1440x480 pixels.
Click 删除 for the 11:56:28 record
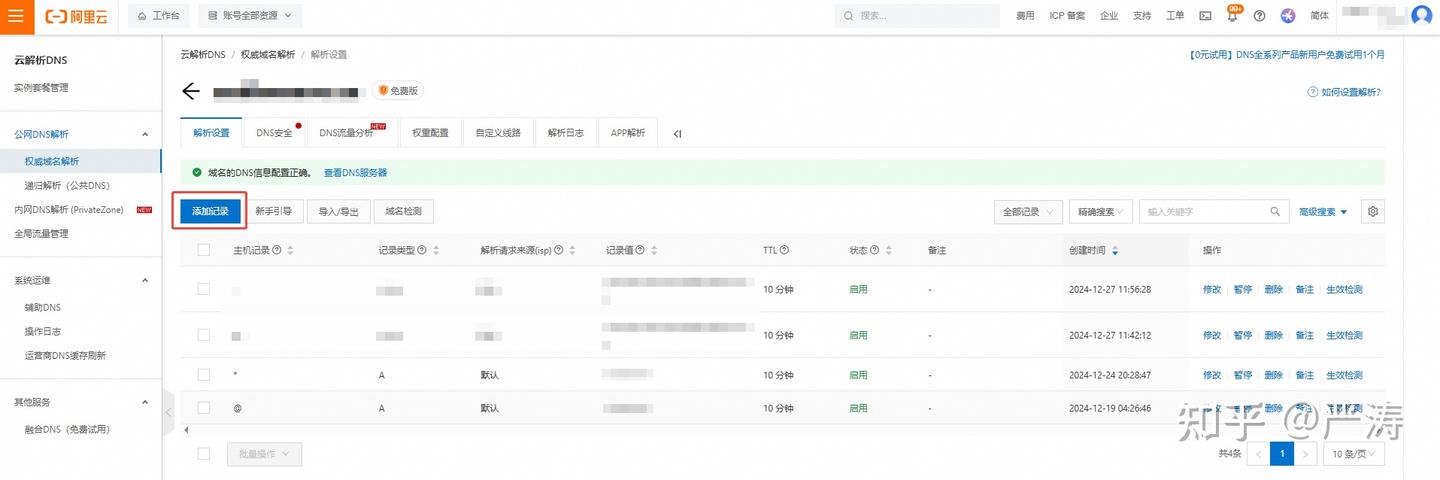point(1273,289)
